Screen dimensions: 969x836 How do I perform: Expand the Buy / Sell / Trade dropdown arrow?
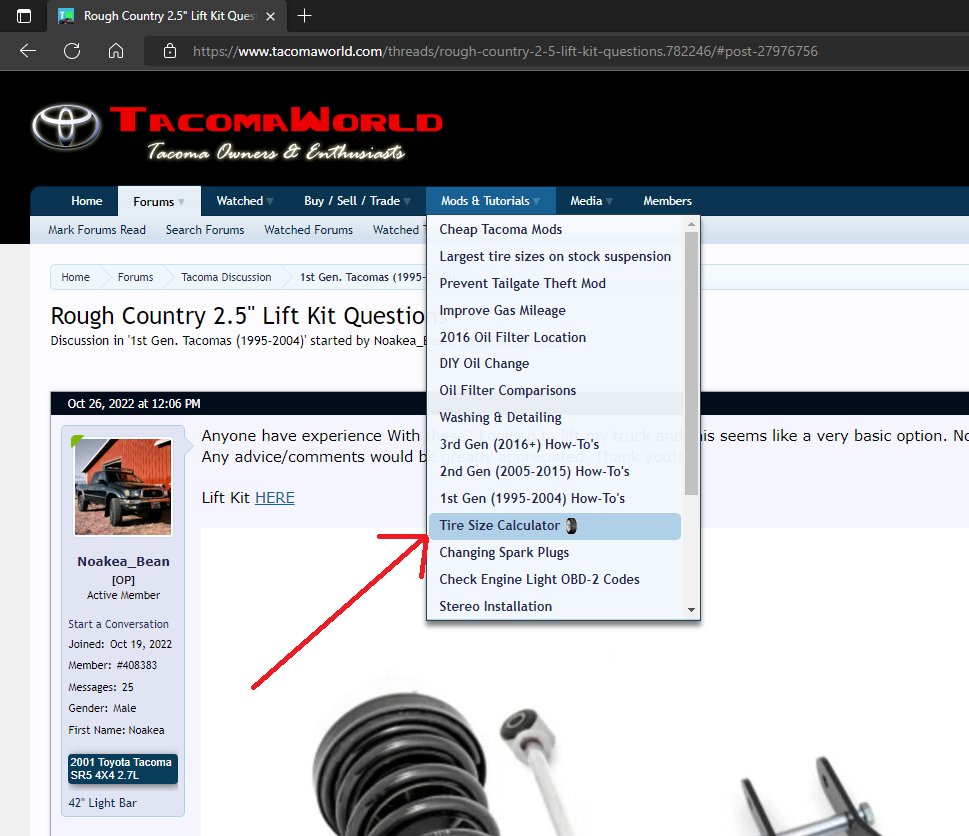[407, 201]
